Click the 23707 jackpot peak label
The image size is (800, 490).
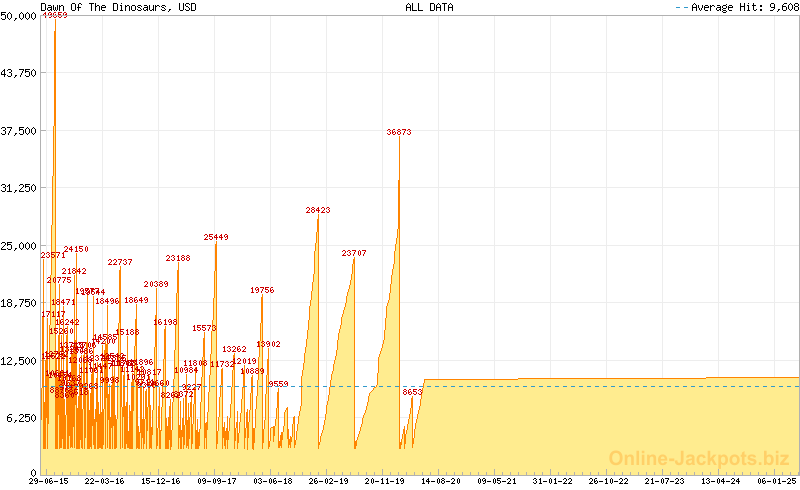click(354, 253)
